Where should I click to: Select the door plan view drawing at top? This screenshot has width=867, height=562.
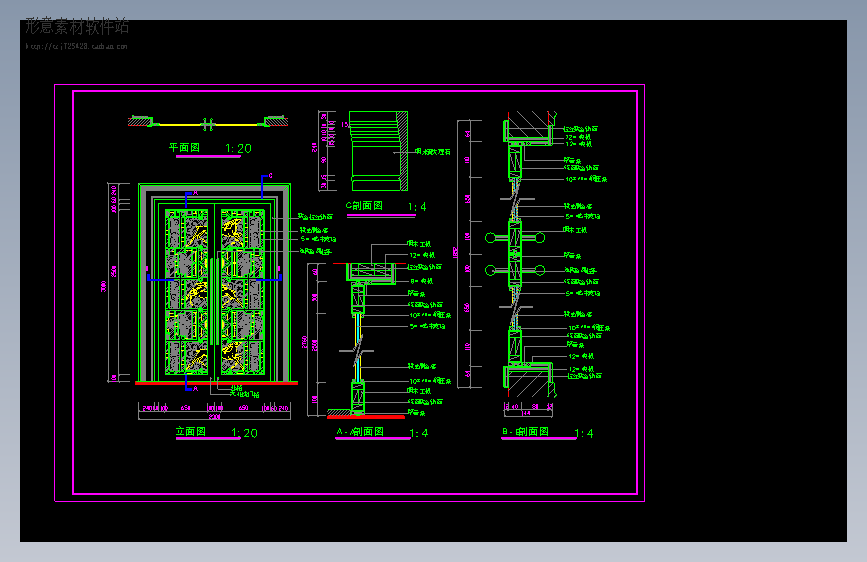pos(208,122)
